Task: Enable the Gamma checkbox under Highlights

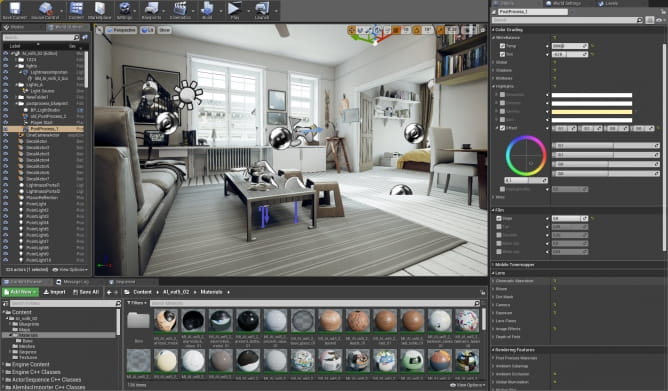Action: click(x=502, y=112)
